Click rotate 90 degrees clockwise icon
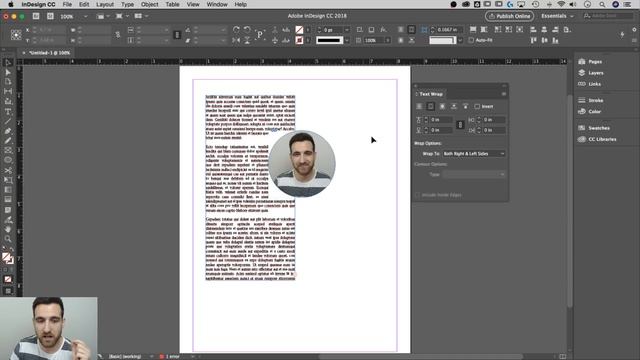This screenshot has height=360, width=640. [236, 30]
